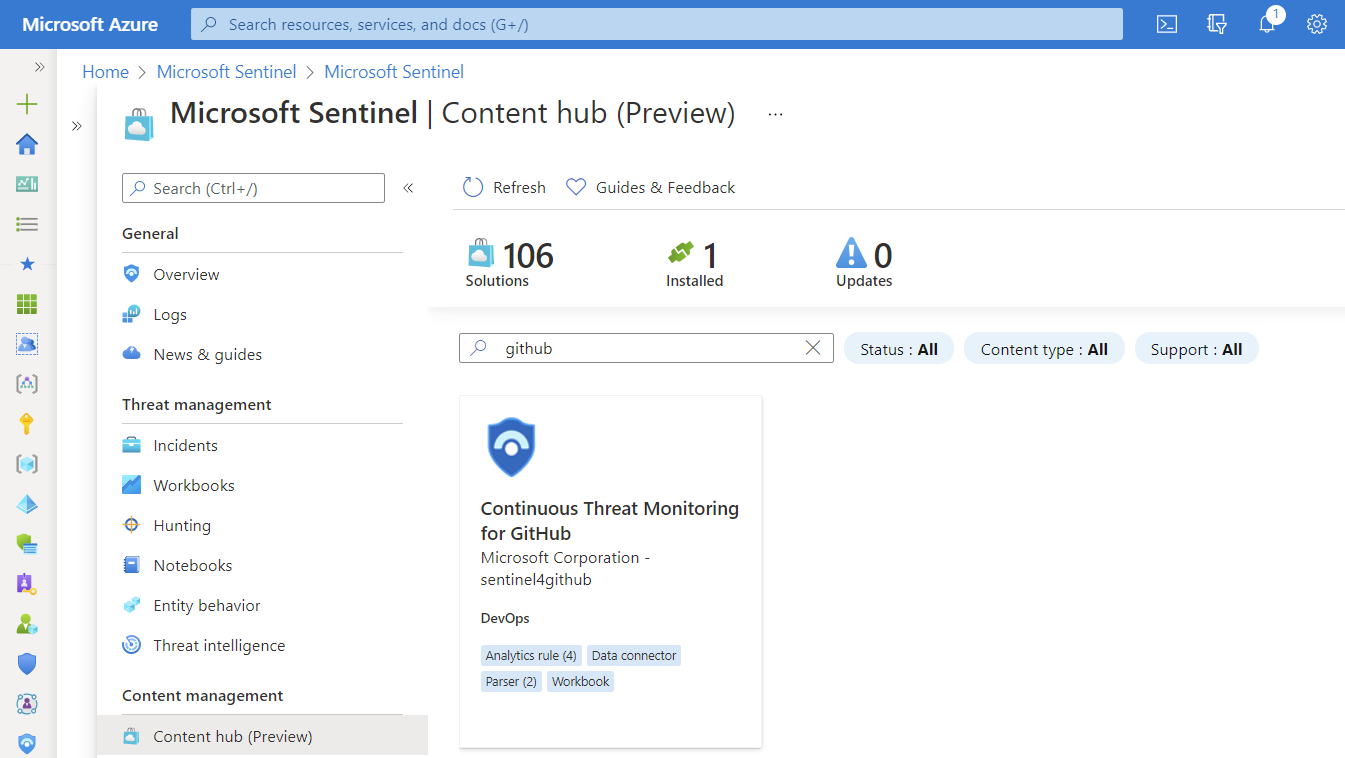Collapse the Sentinel navigation menu
The width and height of the screenshot is (1345, 758).
[x=408, y=188]
